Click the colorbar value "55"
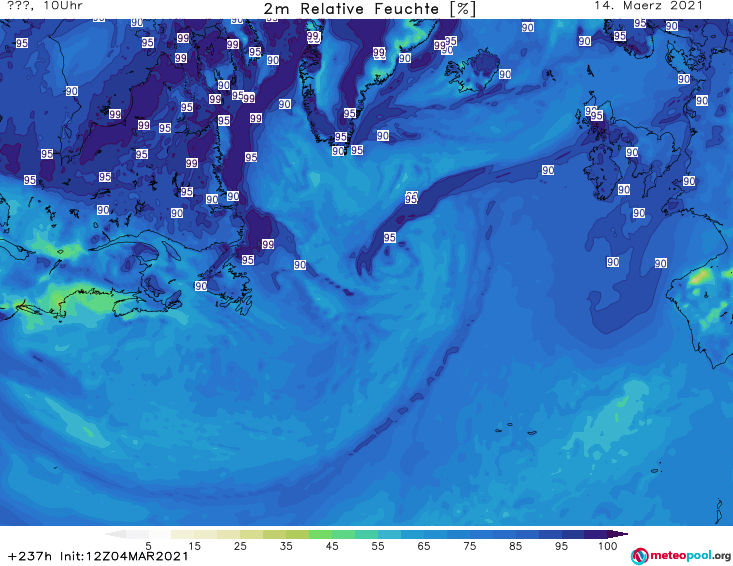Image resolution: width=733 pixels, height=566 pixels. coord(378,546)
